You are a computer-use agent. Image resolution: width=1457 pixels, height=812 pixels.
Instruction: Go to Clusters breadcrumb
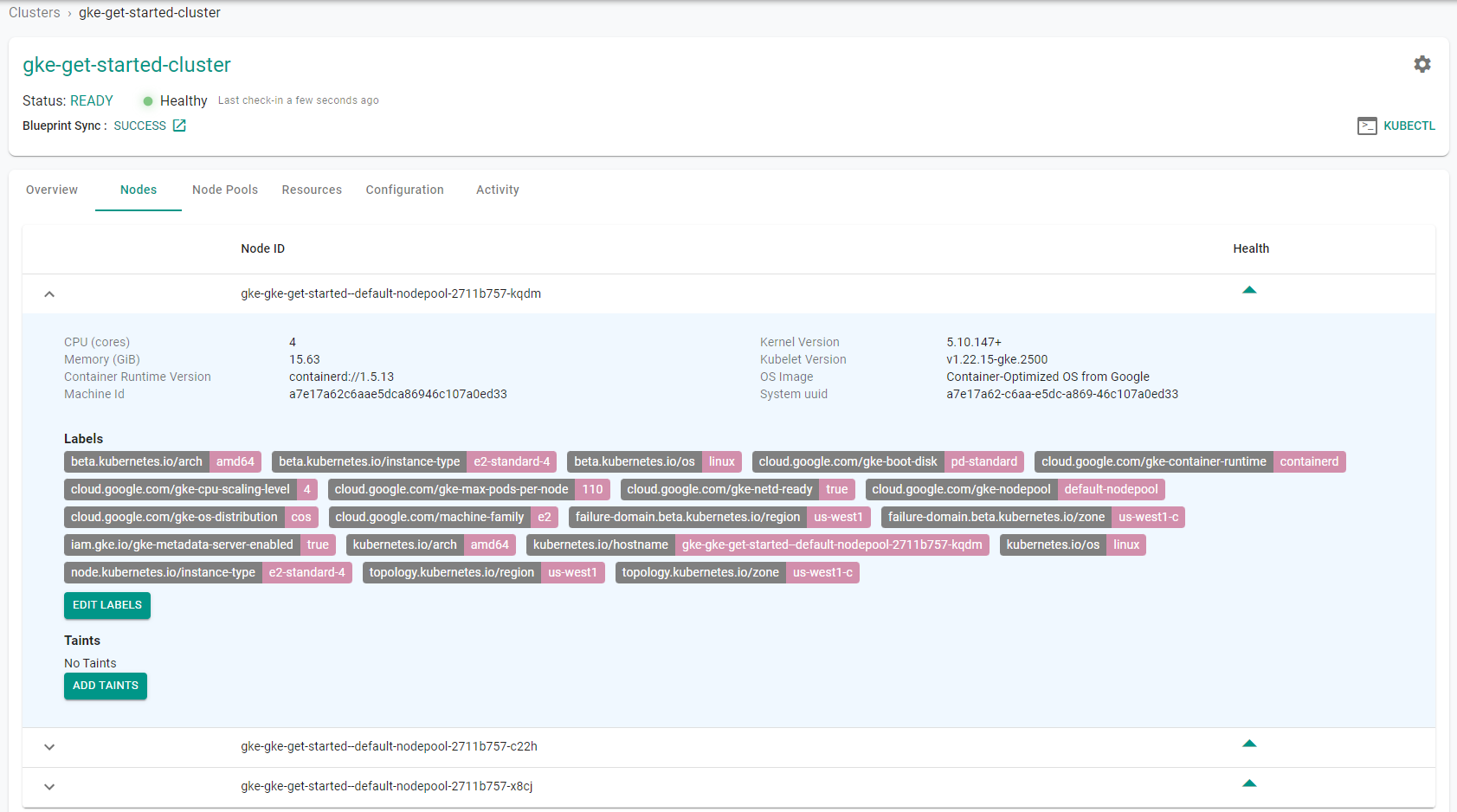(x=35, y=13)
